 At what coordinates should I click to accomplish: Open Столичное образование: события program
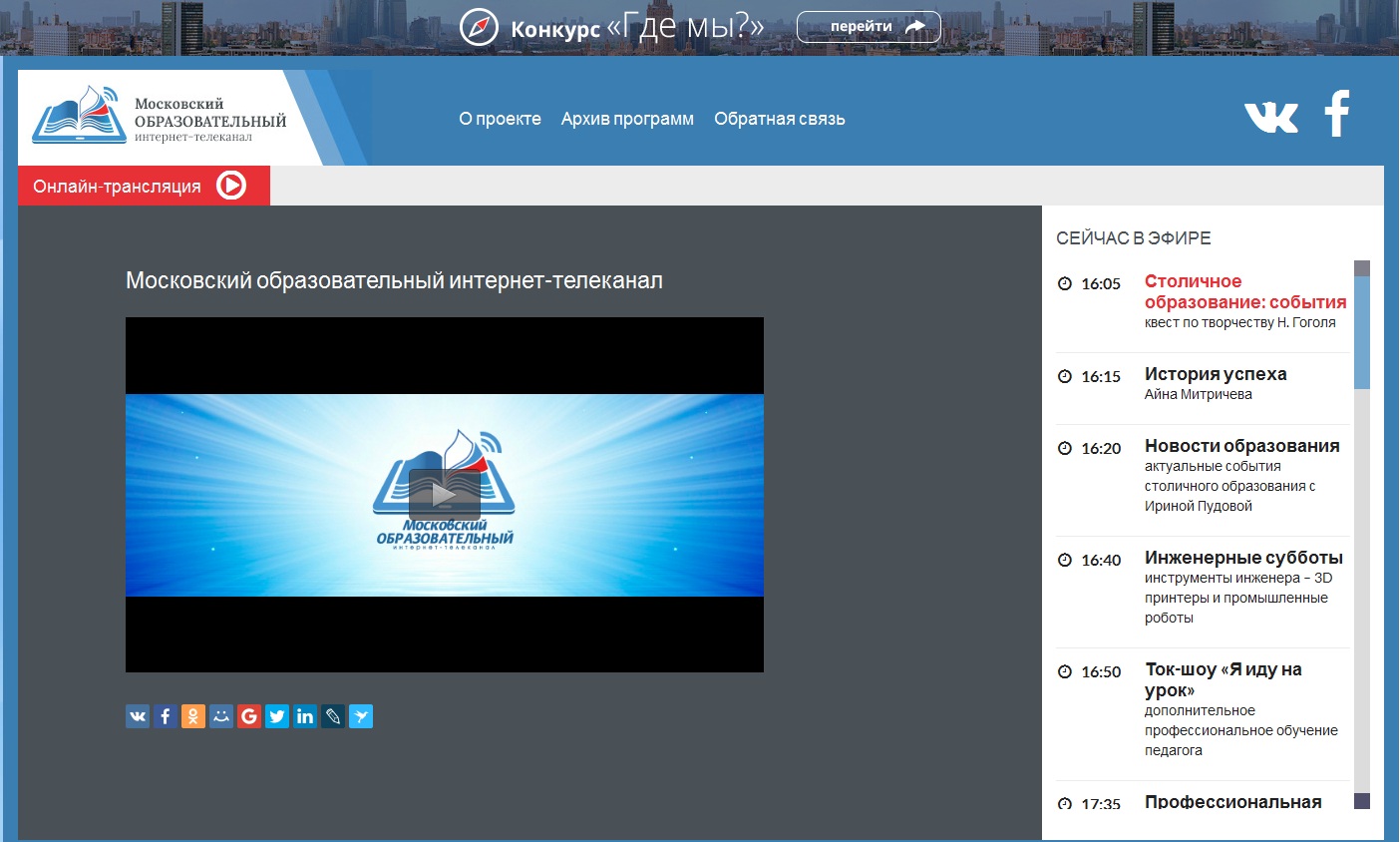coord(1245,291)
